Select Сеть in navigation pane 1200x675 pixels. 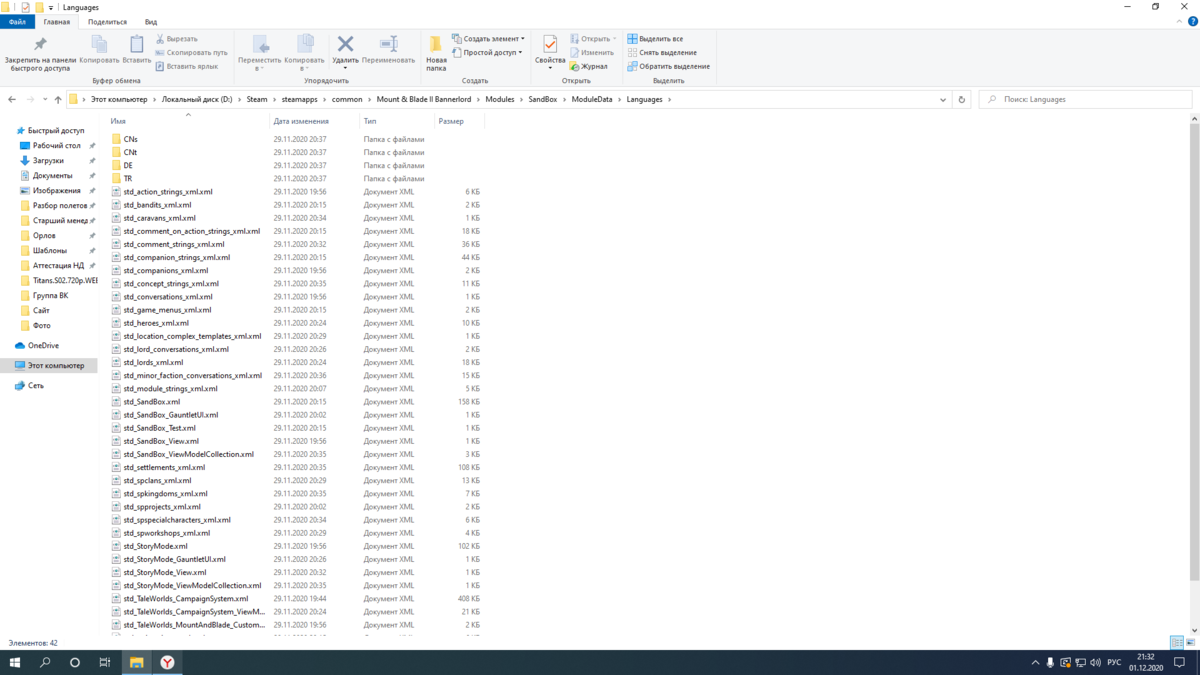[x=35, y=385]
